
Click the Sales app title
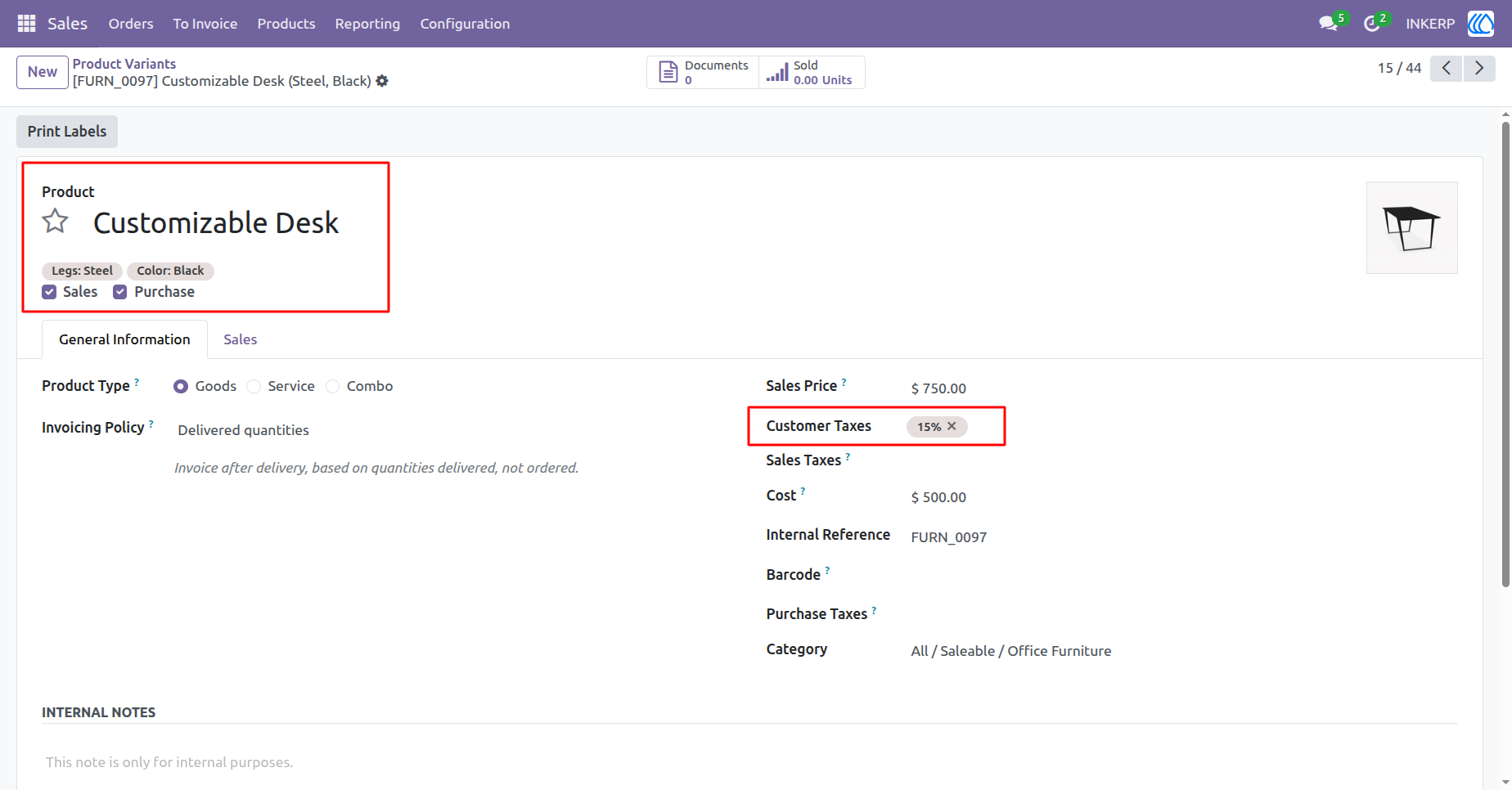67,24
